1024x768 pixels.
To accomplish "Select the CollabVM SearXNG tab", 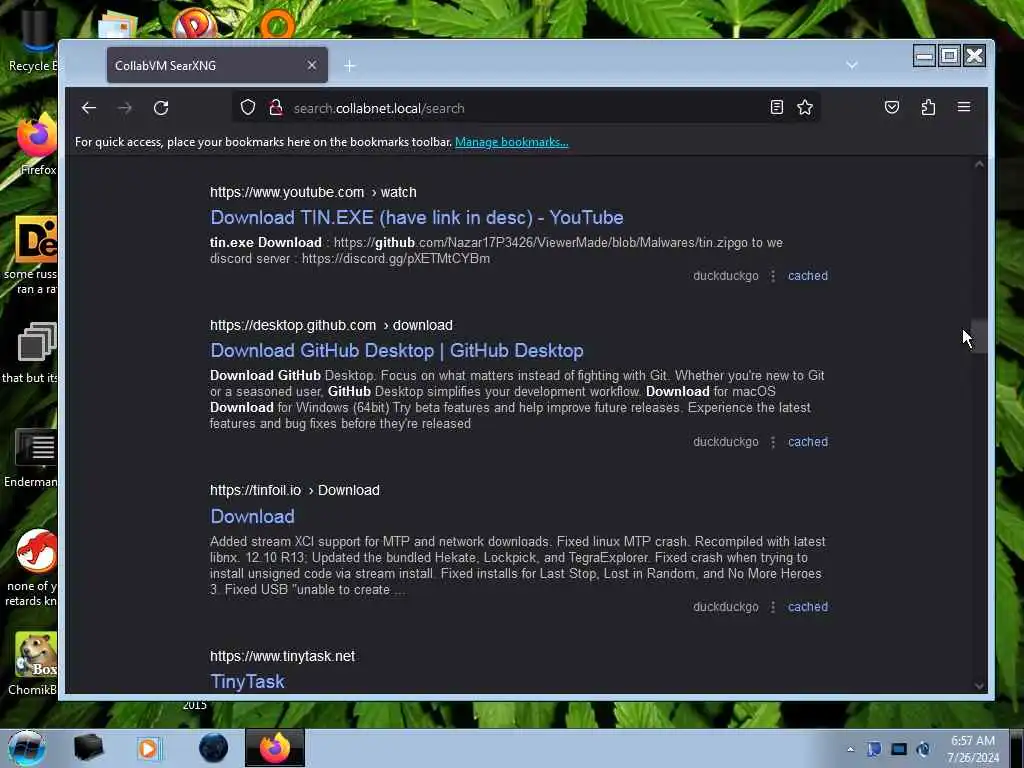I will coord(217,65).
